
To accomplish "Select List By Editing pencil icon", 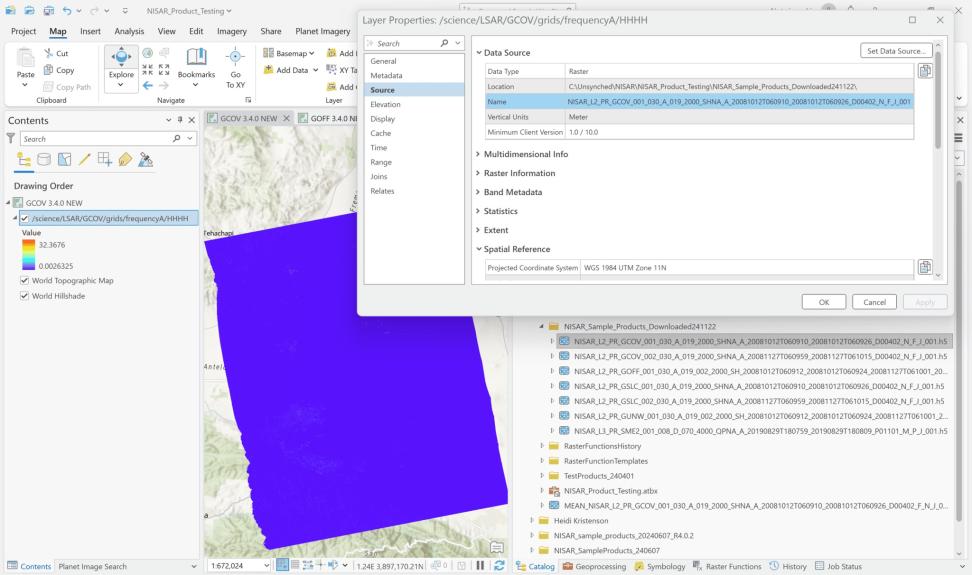I will tap(84, 160).
